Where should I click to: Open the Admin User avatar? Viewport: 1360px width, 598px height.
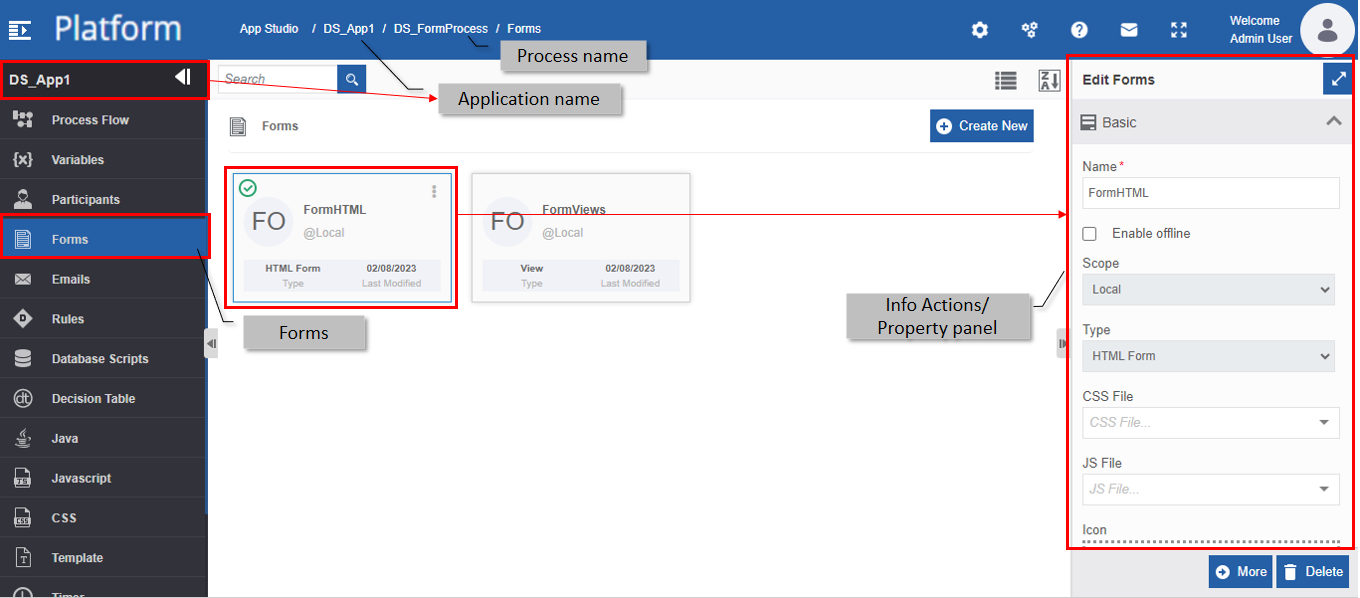point(1327,30)
